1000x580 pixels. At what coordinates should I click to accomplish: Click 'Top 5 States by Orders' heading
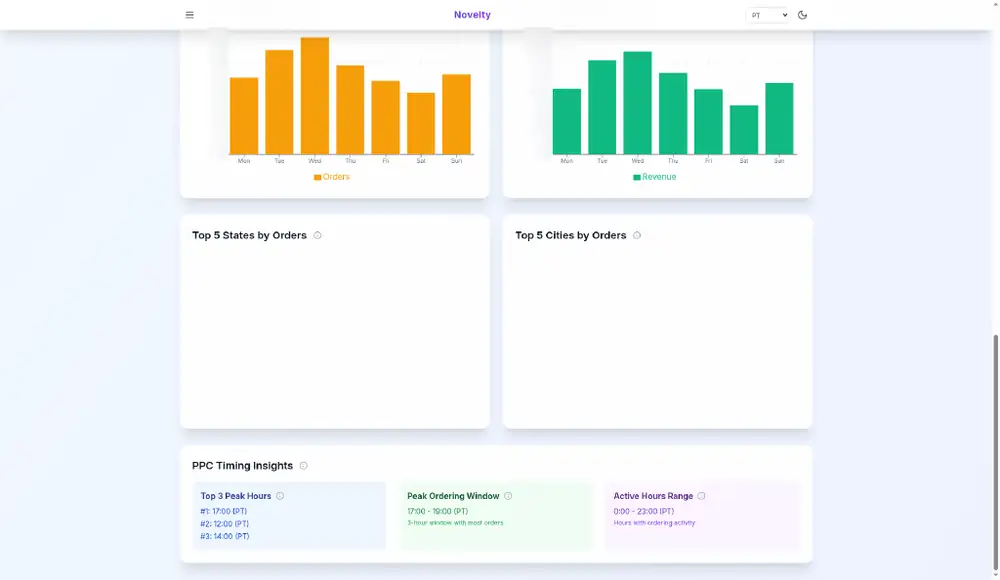point(249,235)
